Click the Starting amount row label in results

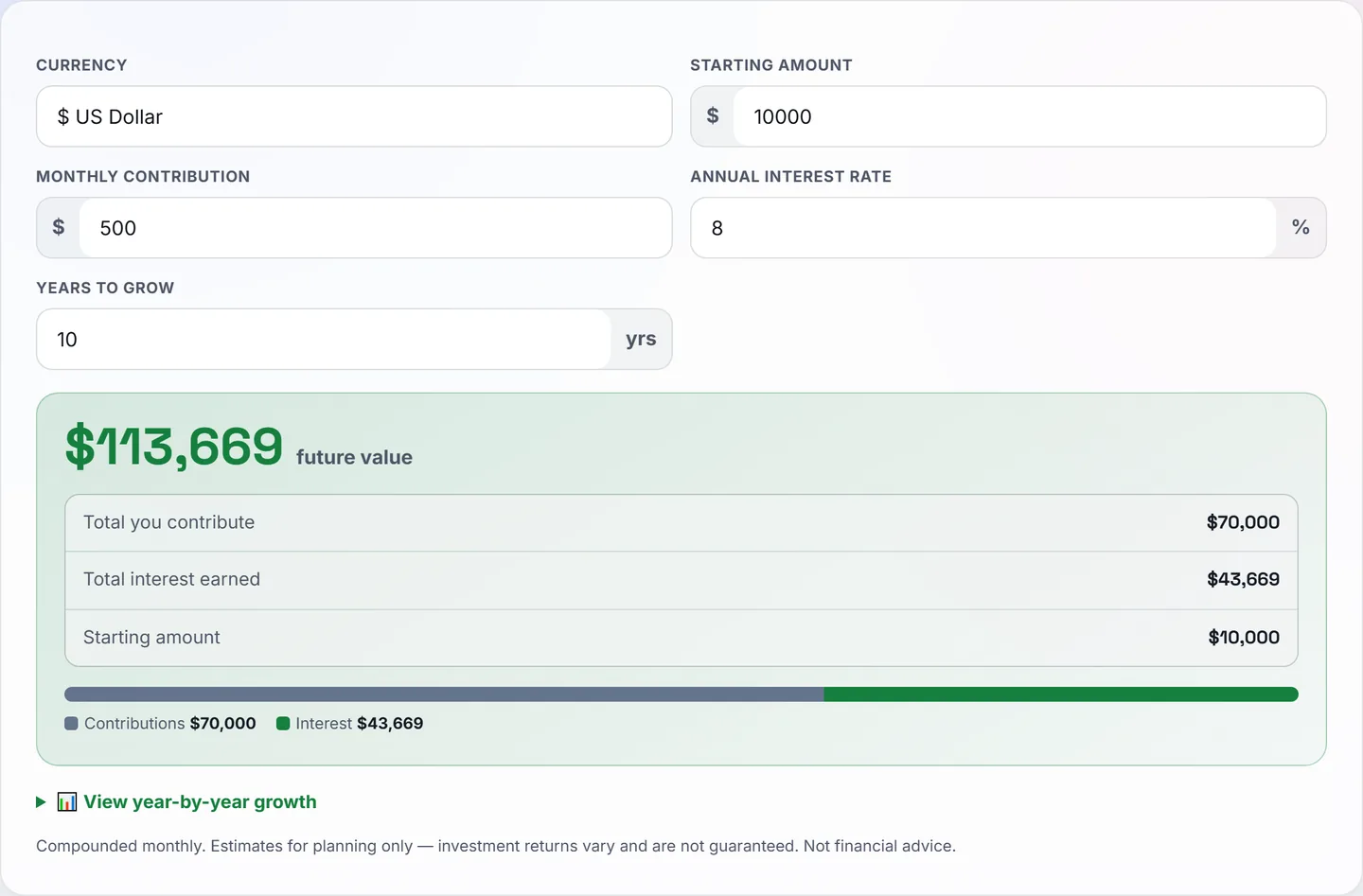(x=151, y=638)
